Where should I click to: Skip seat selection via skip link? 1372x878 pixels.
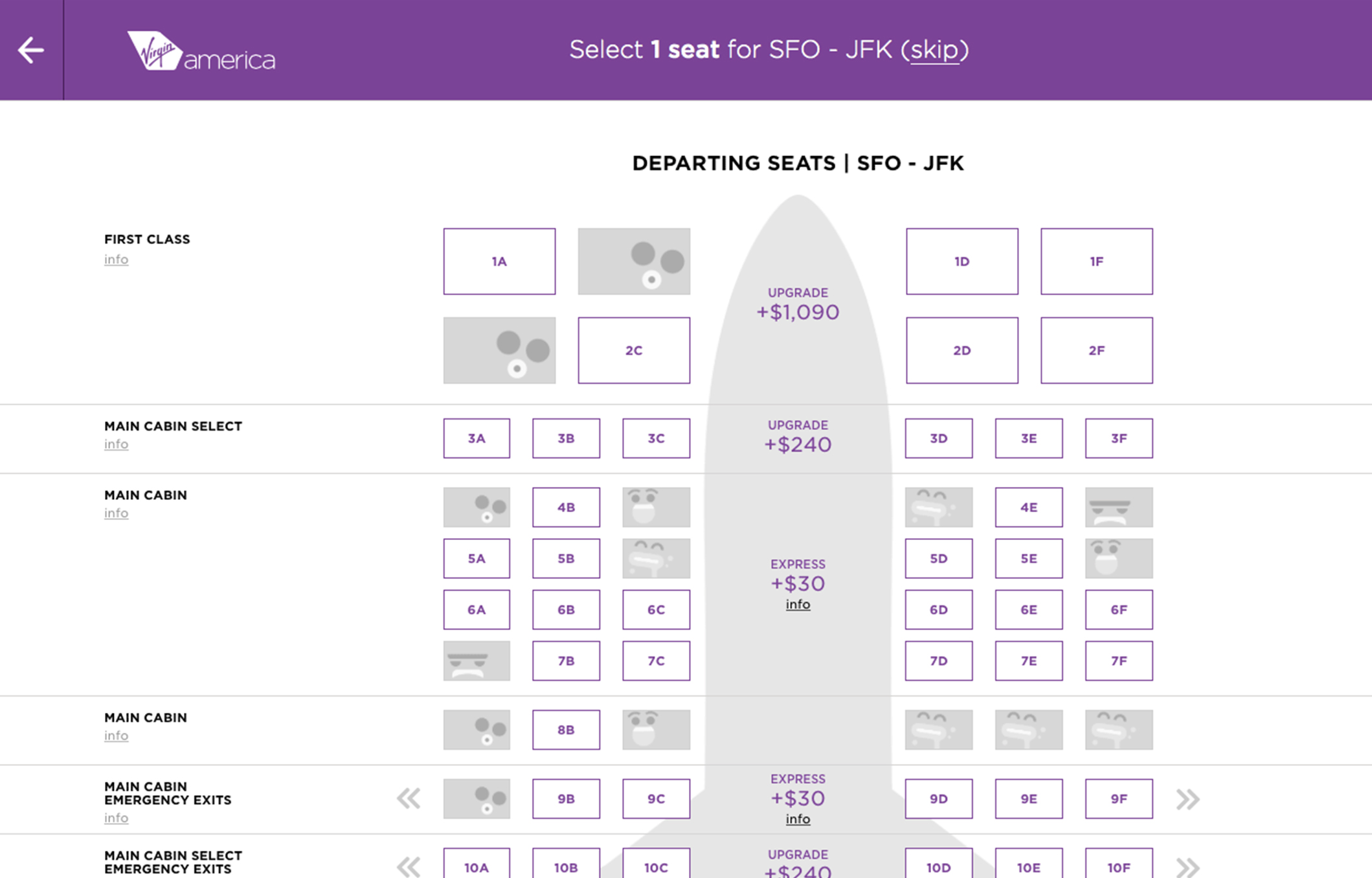pyautogui.click(x=934, y=50)
